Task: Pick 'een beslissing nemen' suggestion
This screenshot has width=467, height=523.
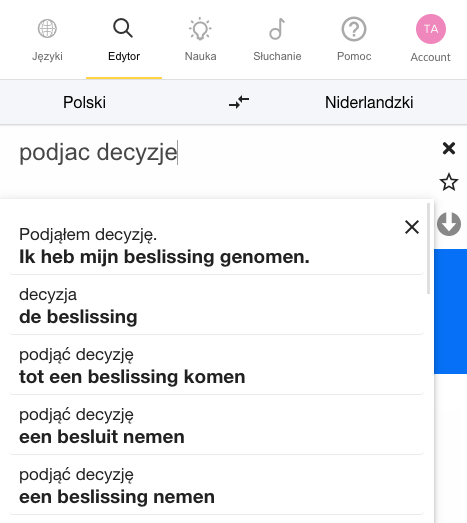Action: coord(216,486)
